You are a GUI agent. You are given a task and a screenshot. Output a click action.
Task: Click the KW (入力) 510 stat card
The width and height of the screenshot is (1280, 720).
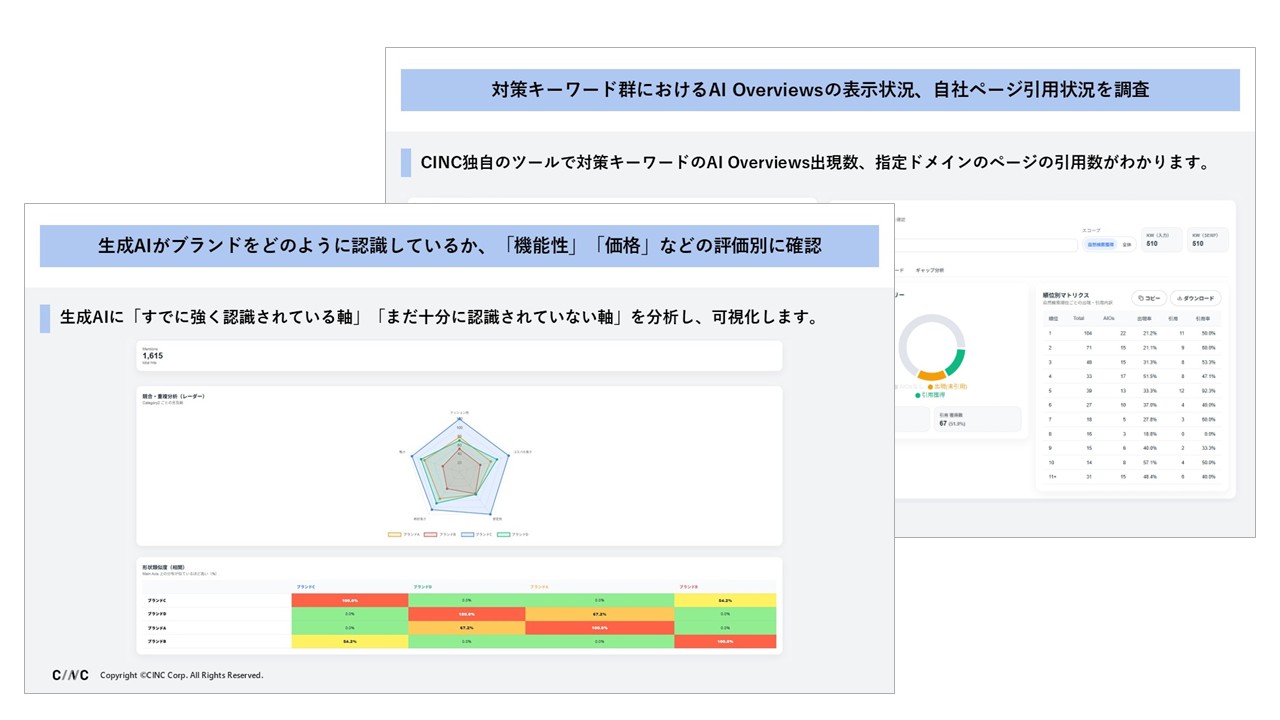(x=1161, y=240)
